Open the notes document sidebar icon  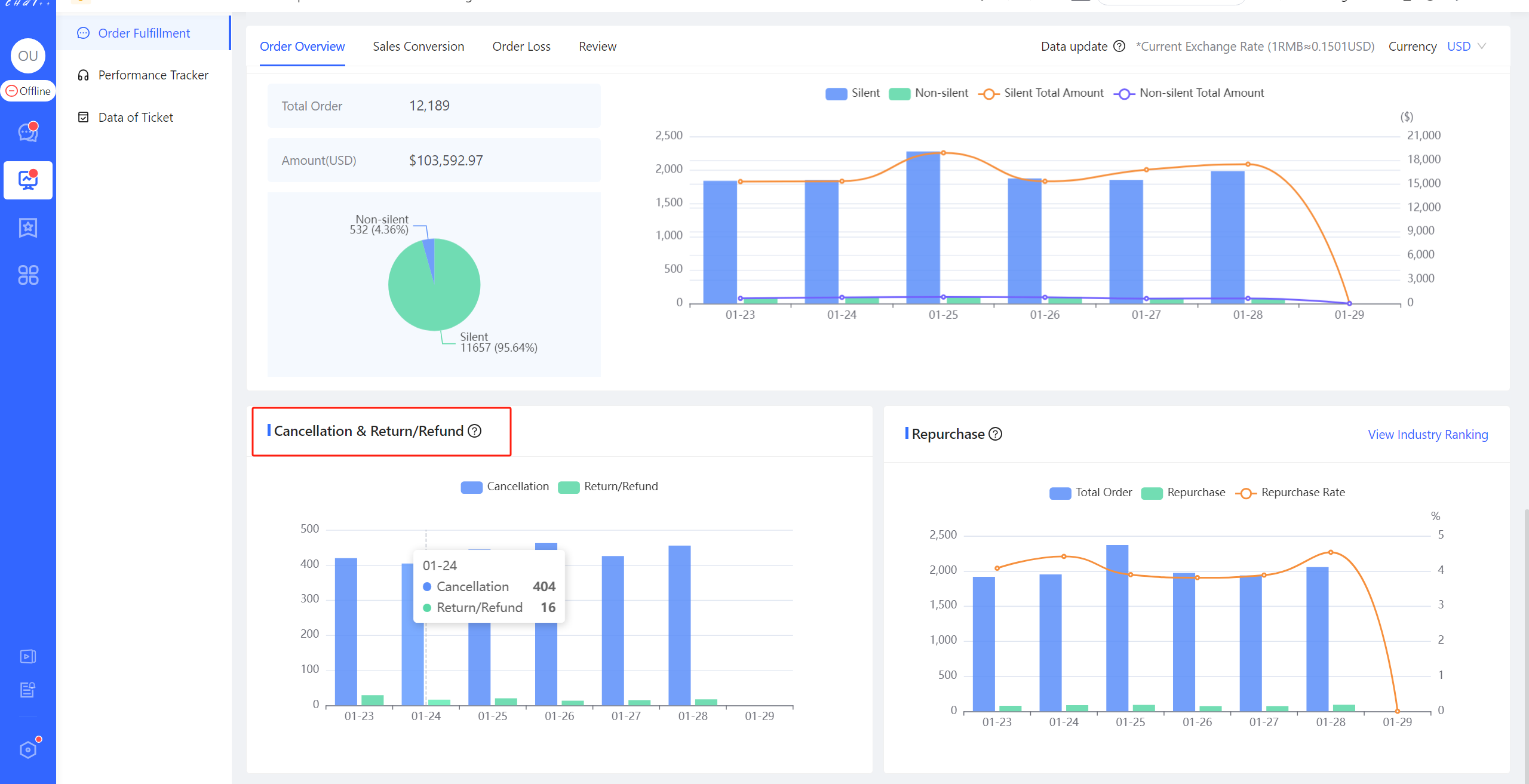click(x=28, y=690)
